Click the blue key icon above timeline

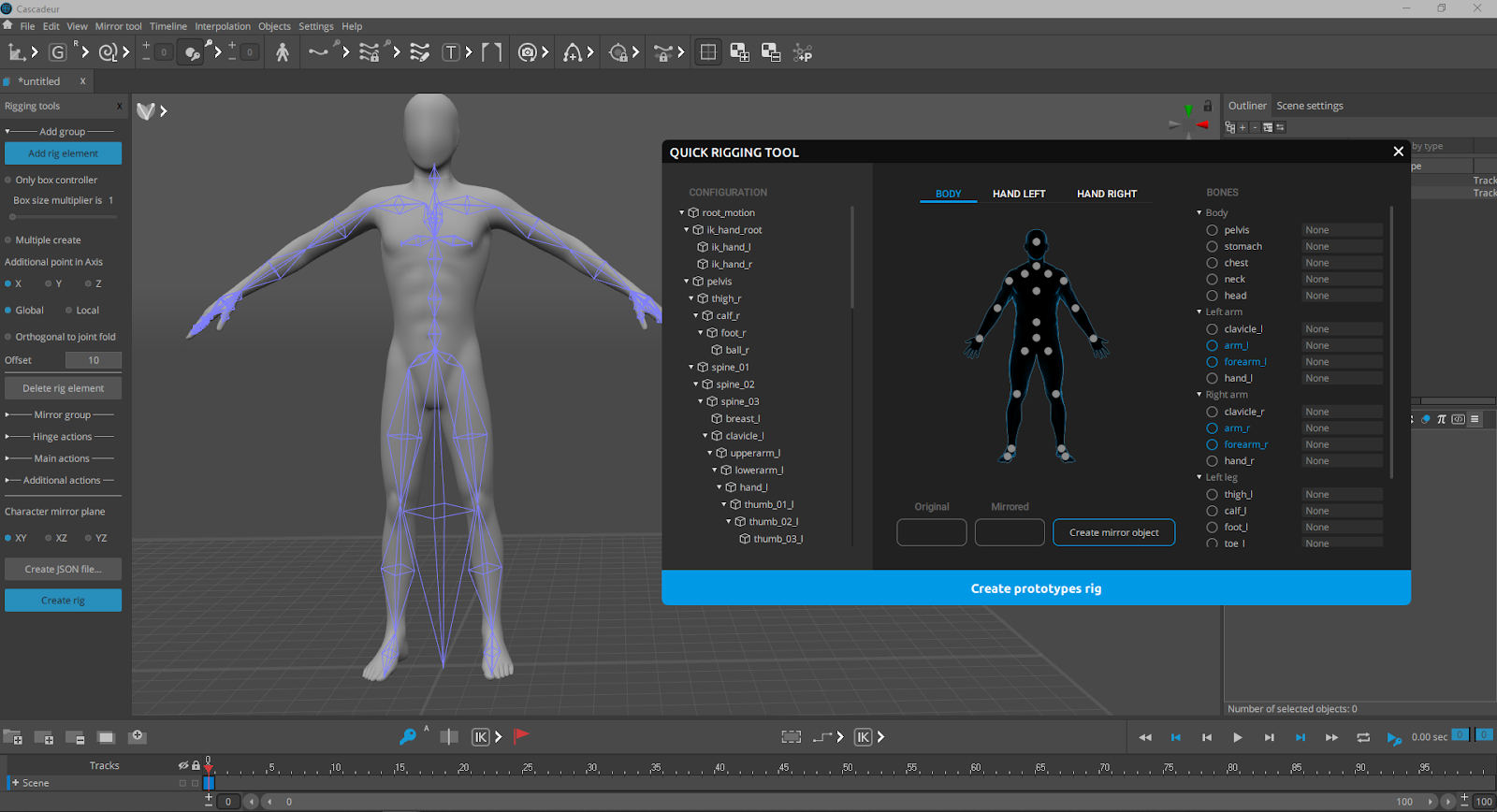[x=407, y=737]
